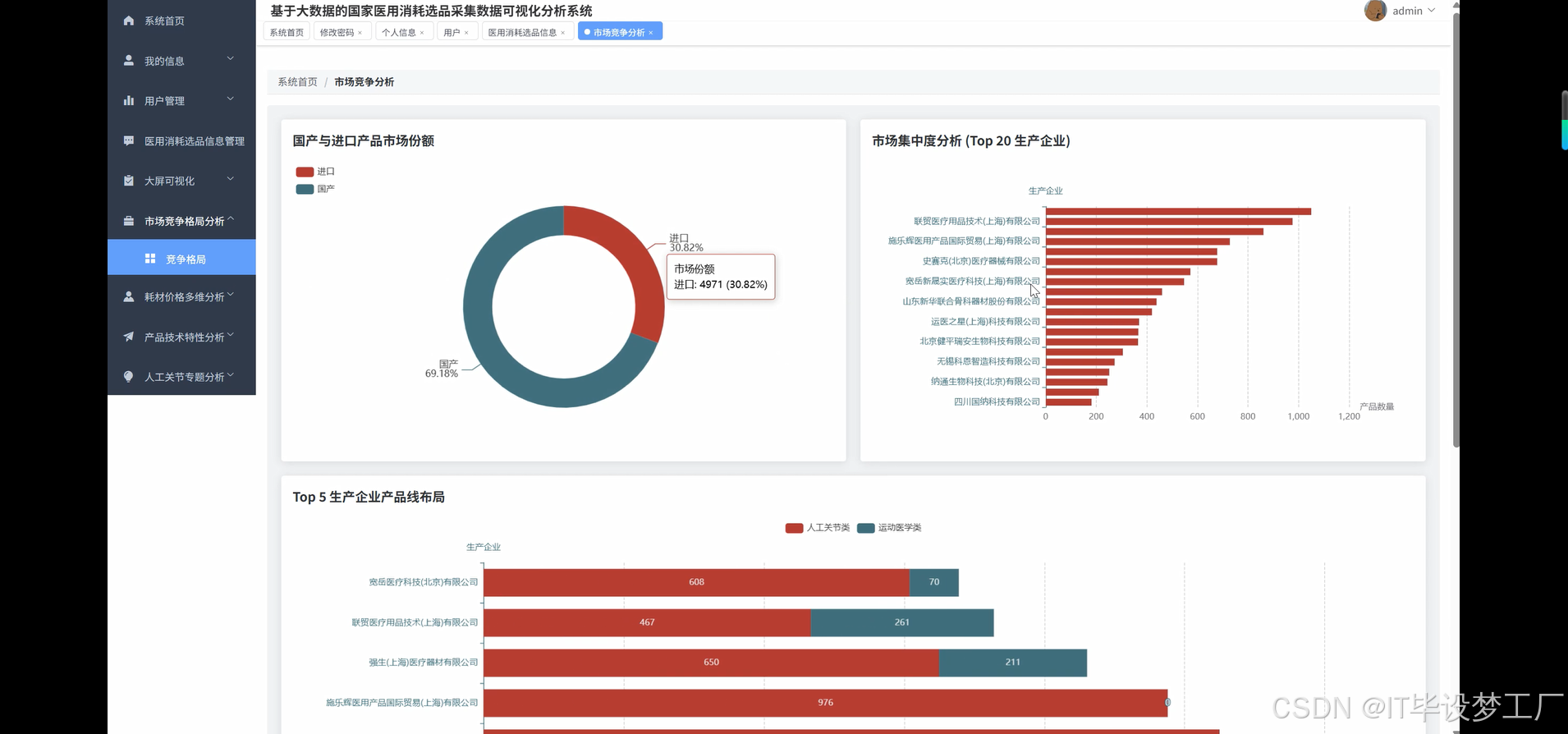The width and height of the screenshot is (1568, 734).
Task: Select 竞争格局 submenu item
Action: [181, 259]
